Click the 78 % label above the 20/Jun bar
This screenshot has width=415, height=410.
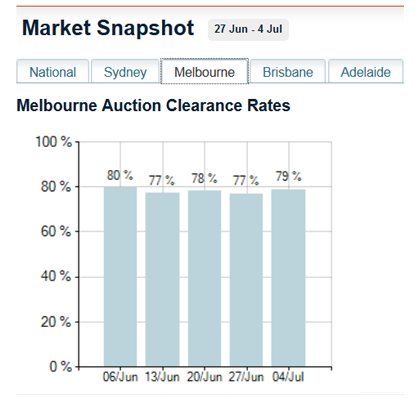click(204, 178)
